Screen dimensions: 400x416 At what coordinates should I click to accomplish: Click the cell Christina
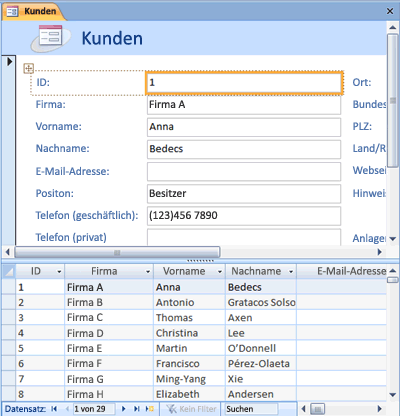(189, 333)
